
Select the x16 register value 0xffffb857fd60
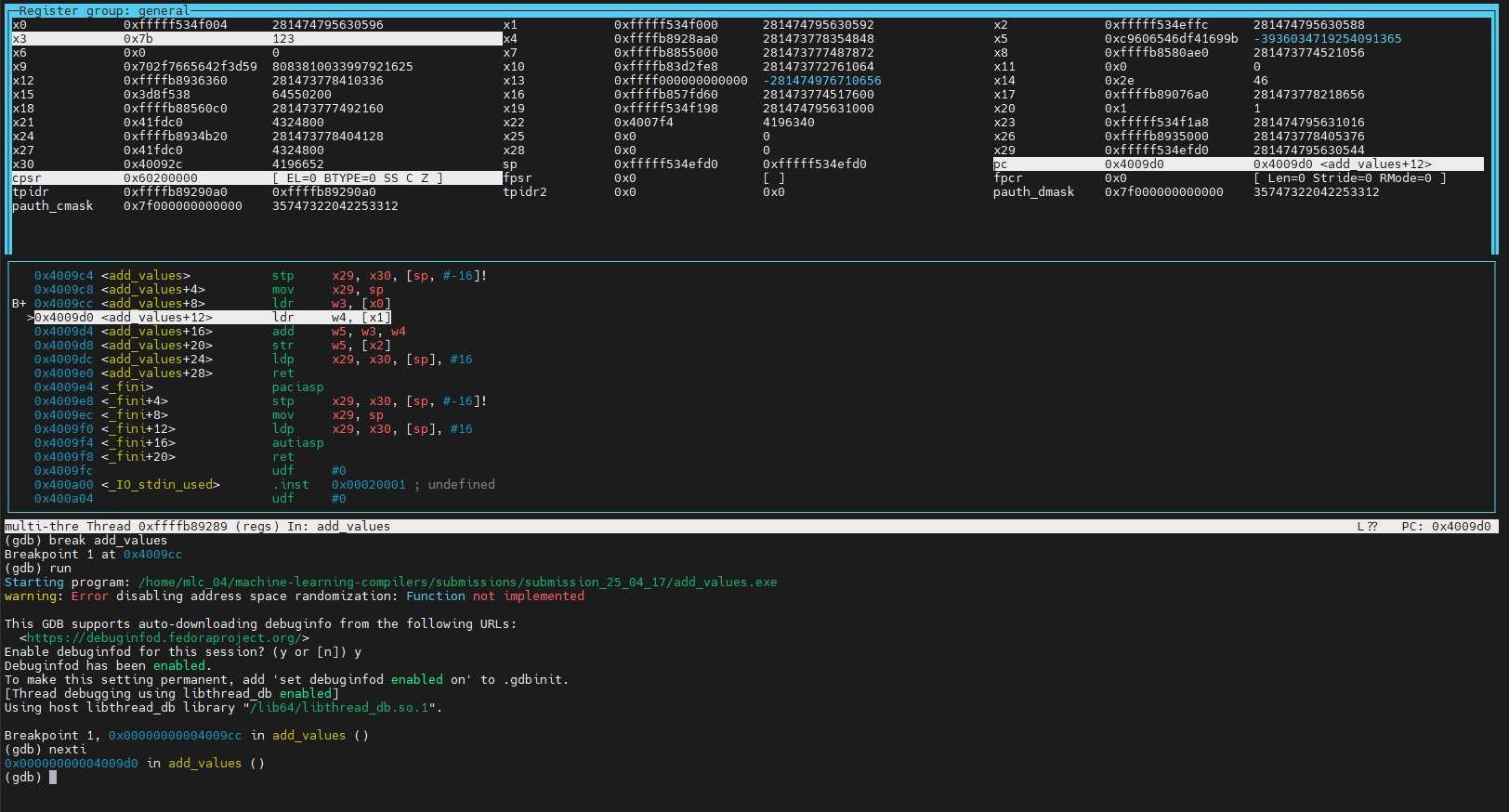coord(666,95)
